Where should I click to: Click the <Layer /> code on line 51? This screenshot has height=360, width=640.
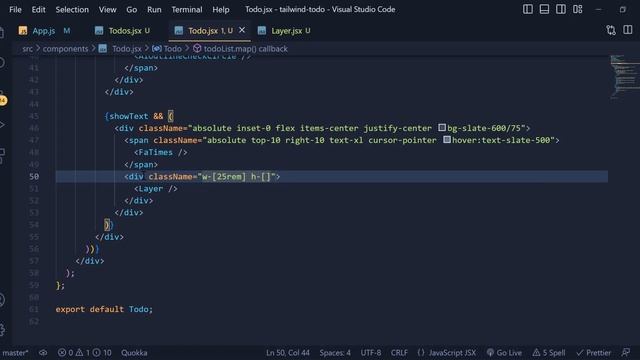pyautogui.click(x=156, y=189)
